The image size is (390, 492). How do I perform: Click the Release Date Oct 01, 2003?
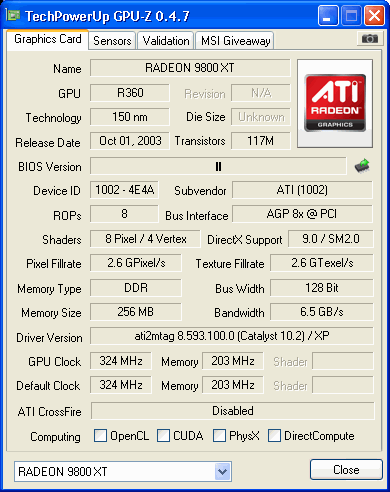click(130, 141)
